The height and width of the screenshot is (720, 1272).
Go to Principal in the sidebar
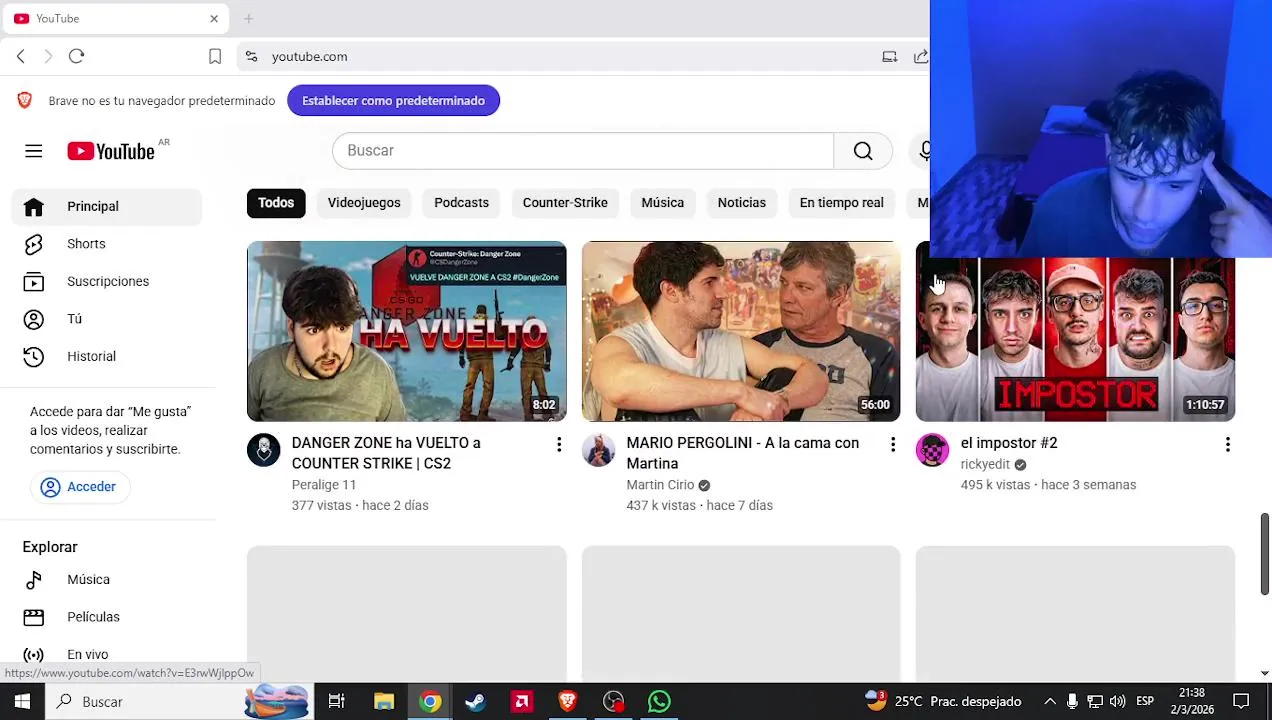[x=107, y=207]
